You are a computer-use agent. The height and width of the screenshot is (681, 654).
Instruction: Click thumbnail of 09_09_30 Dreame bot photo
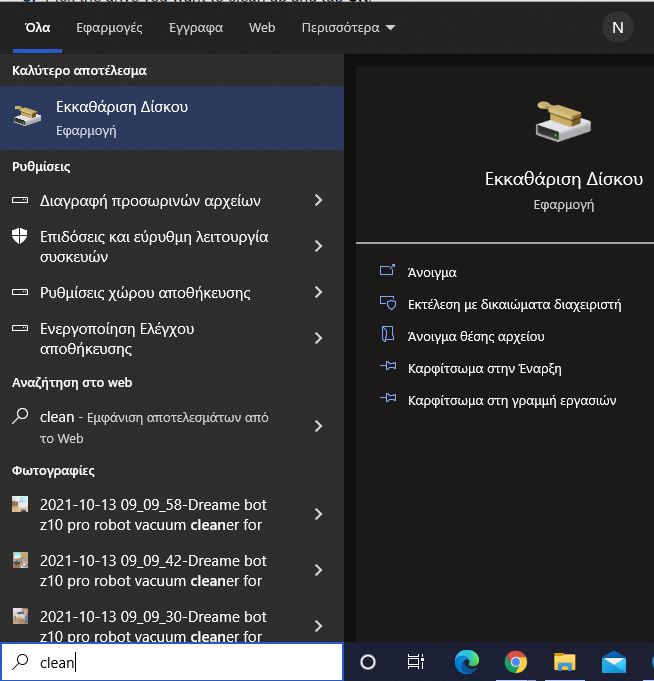[x=20, y=616]
